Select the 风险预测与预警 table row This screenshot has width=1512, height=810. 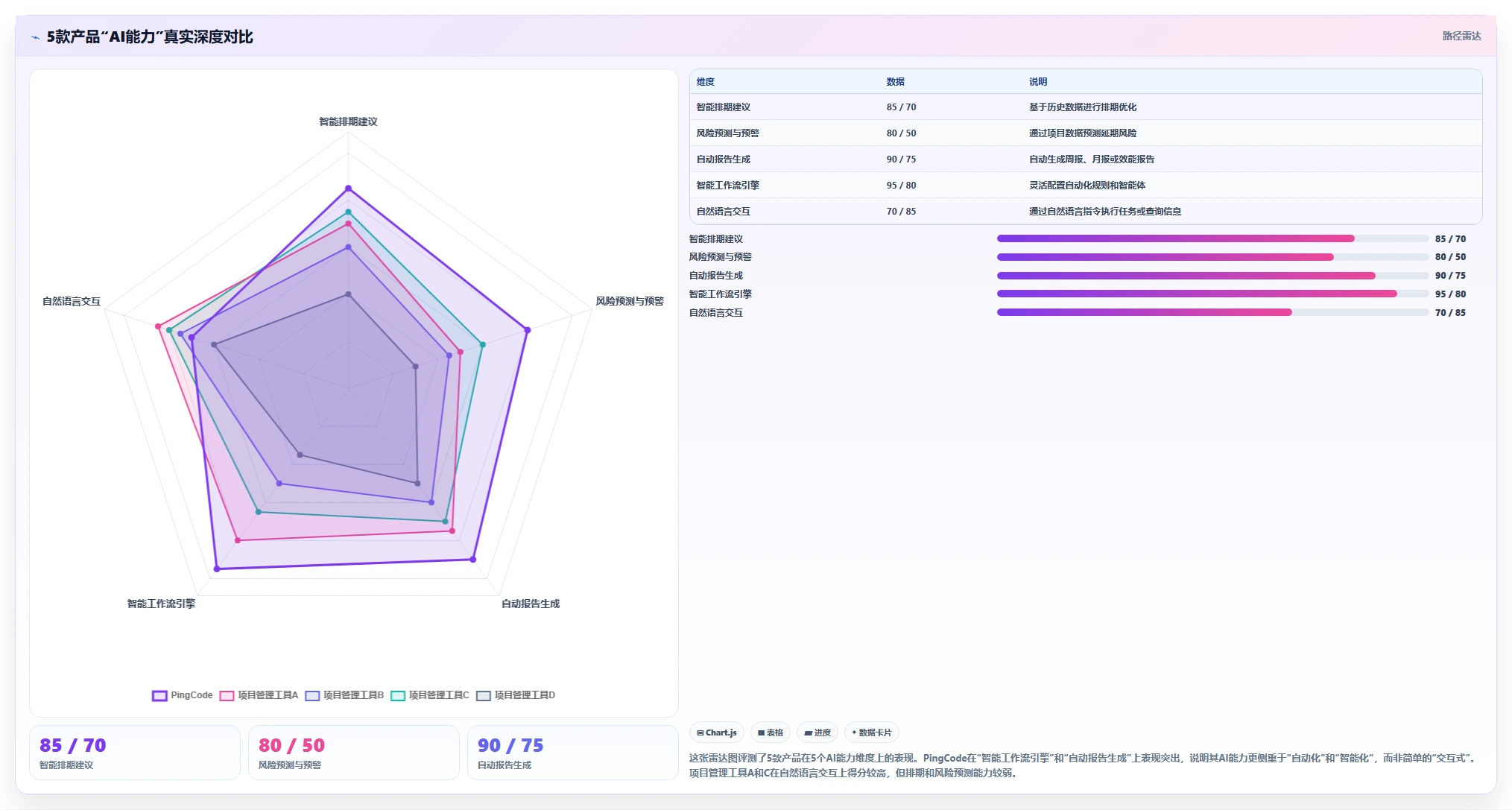tap(1086, 133)
